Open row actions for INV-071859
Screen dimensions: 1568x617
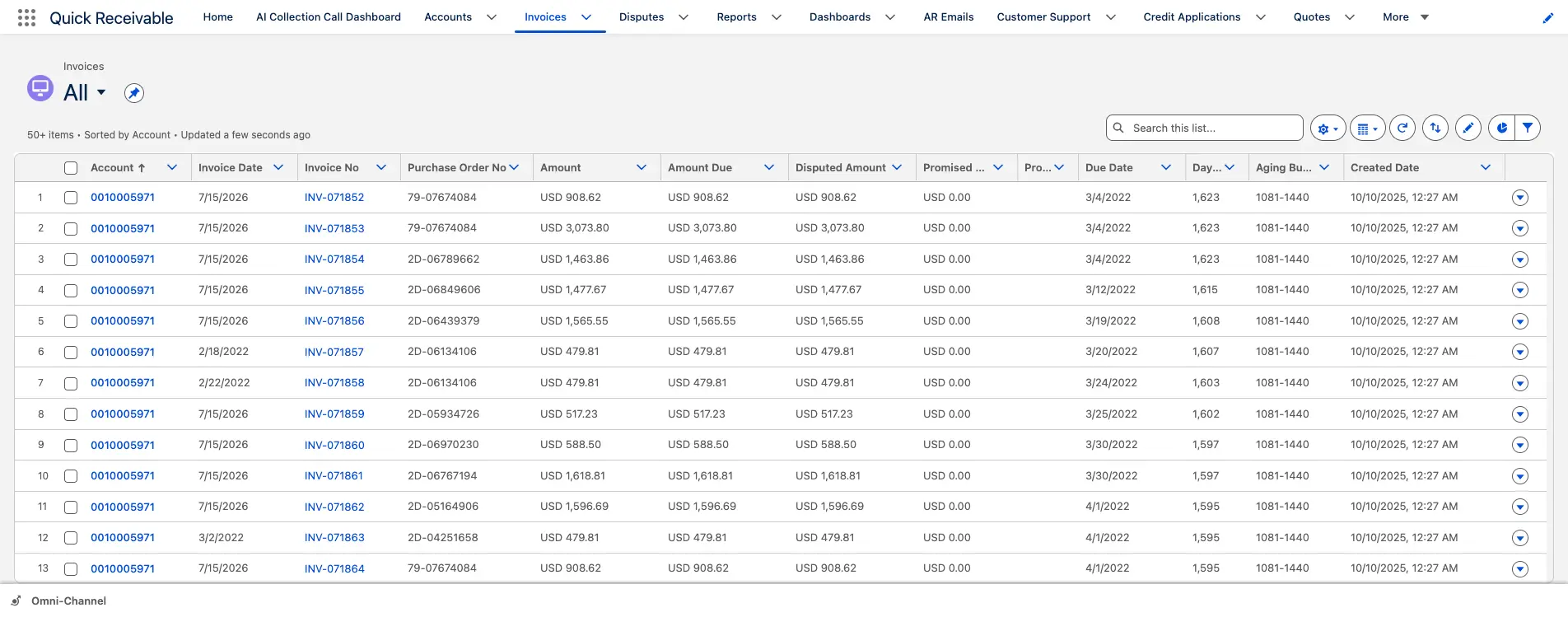(1520, 414)
